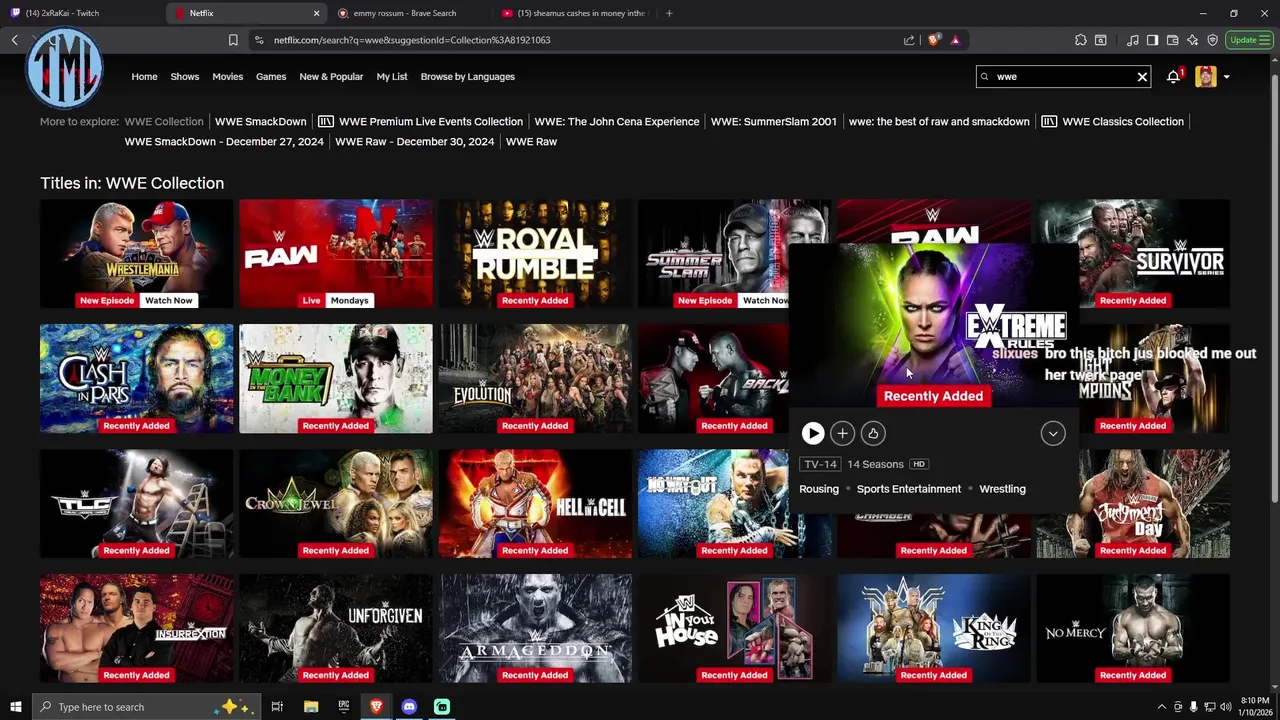This screenshot has width=1280, height=720.
Task: Click the Brave share icon
Action: click(909, 40)
